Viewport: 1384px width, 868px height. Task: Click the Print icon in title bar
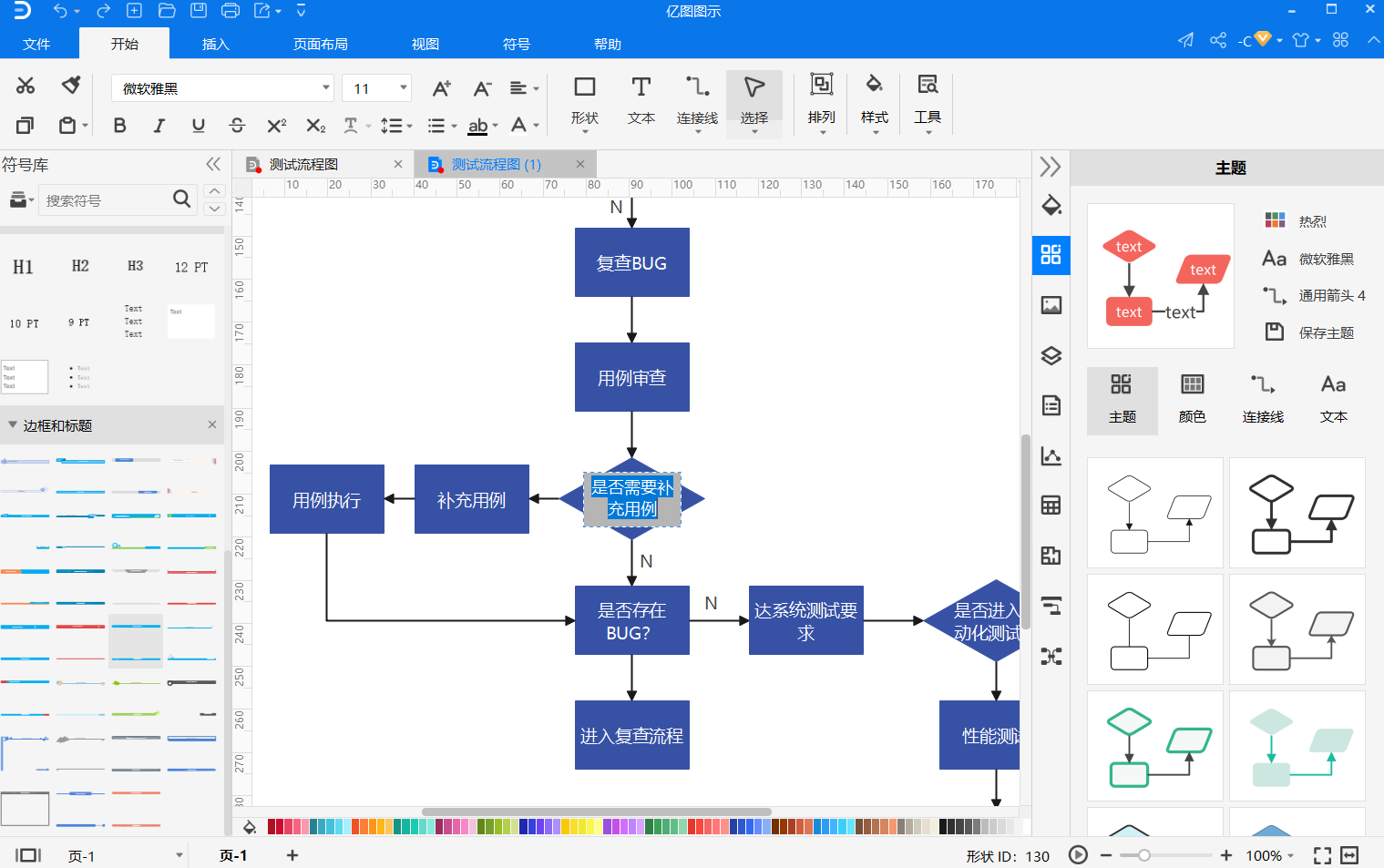231,11
